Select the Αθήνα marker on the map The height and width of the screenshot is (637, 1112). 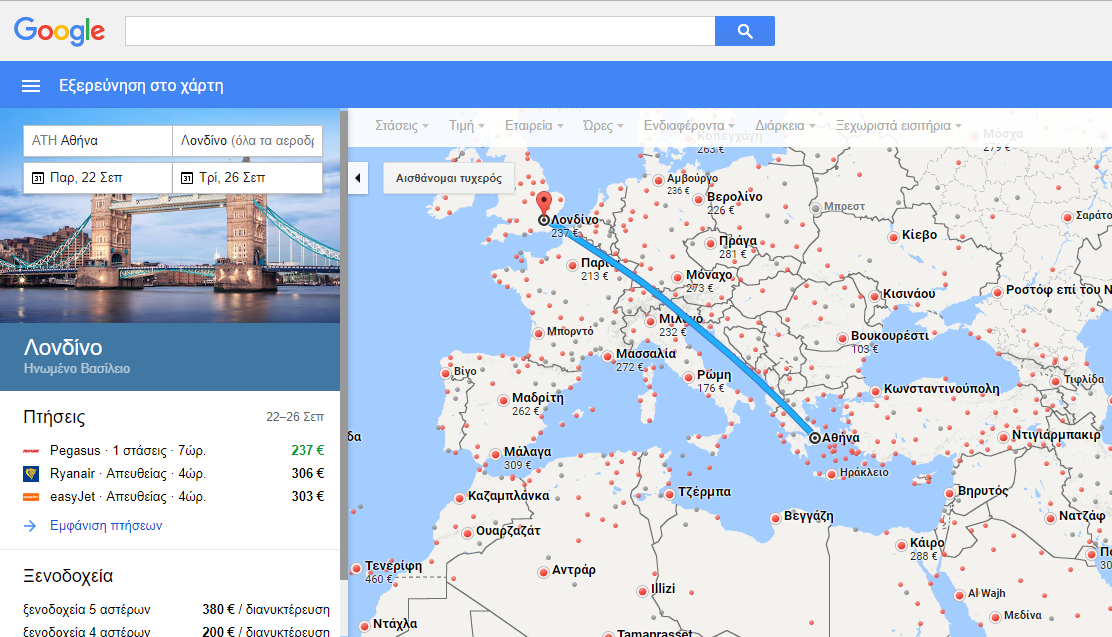tap(817, 437)
